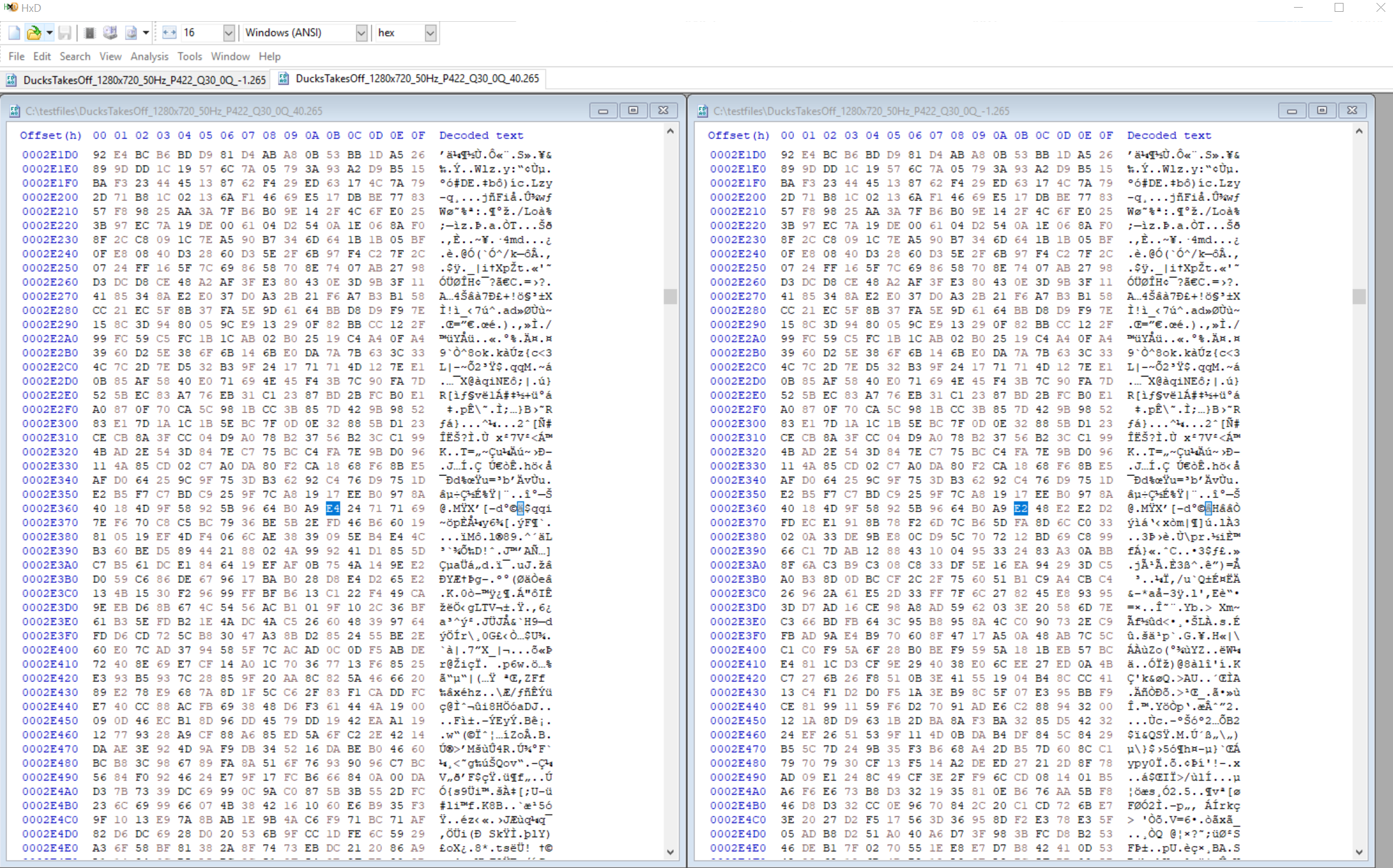Click the adjust bytes-per-row width icon
The width and height of the screenshot is (1393, 868).
pyautogui.click(x=169, y=33)
